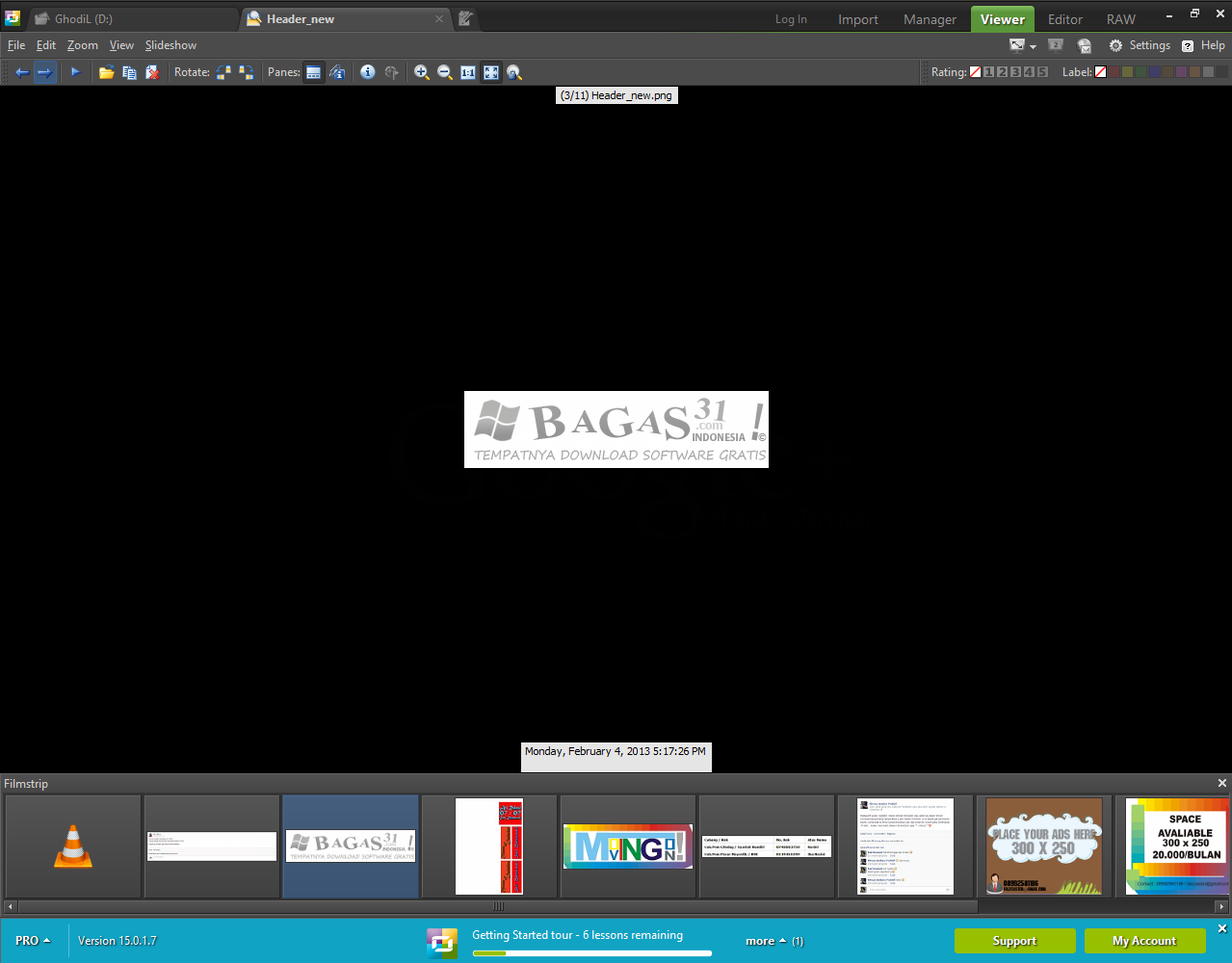Start slideshow with the play icon
The image size is (1232, 963).
pyautogui.click(x=75, y=72)
